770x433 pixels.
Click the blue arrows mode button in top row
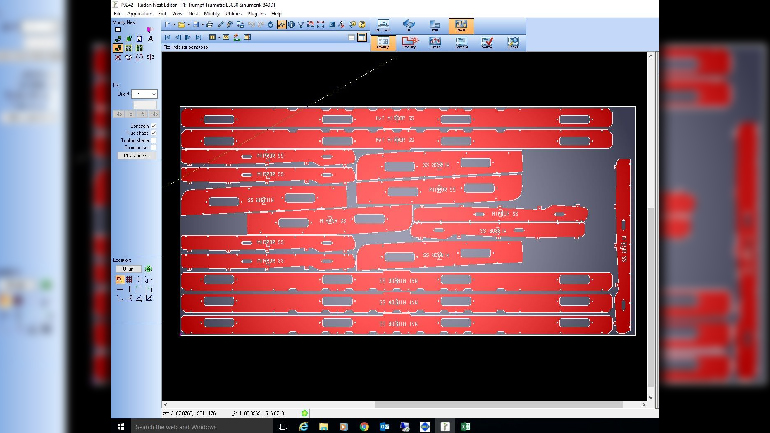(409, 25)
